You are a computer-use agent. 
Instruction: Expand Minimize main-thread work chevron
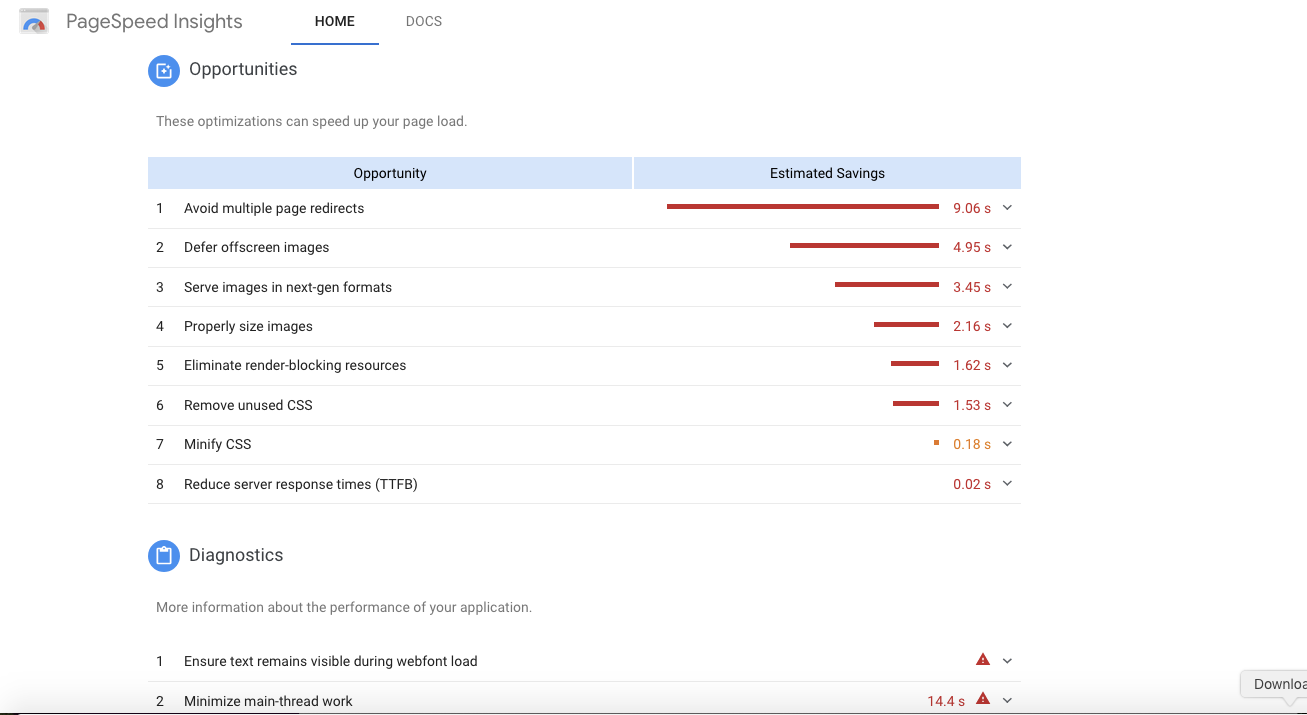point(1007,701)
